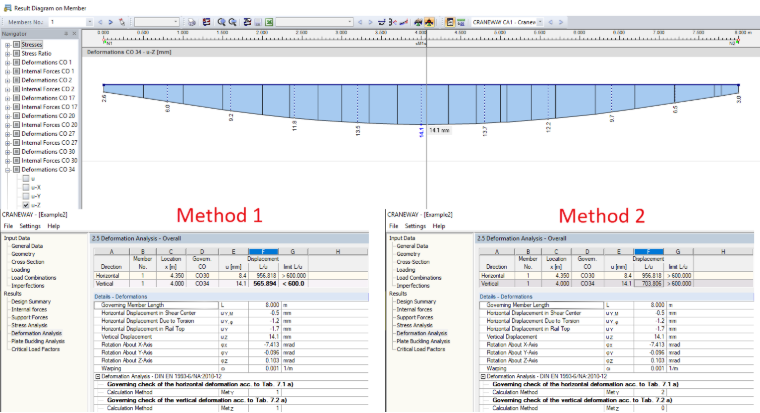Collapse the Deformations CO 34 node
Image resolution: width=760 pixels, height=413 pixels.
point(8,170)
